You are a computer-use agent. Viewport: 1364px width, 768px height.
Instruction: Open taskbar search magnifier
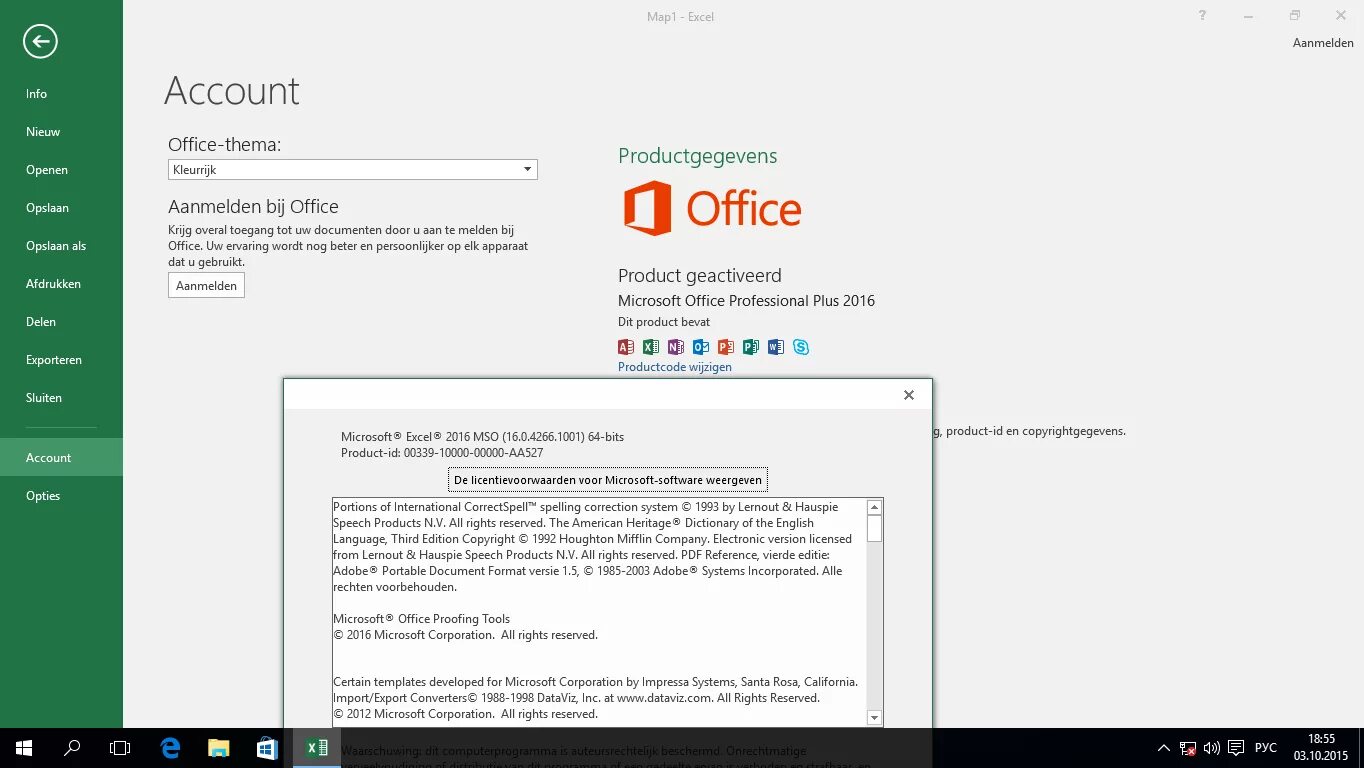pyautogui.click(x=72, y=748)
